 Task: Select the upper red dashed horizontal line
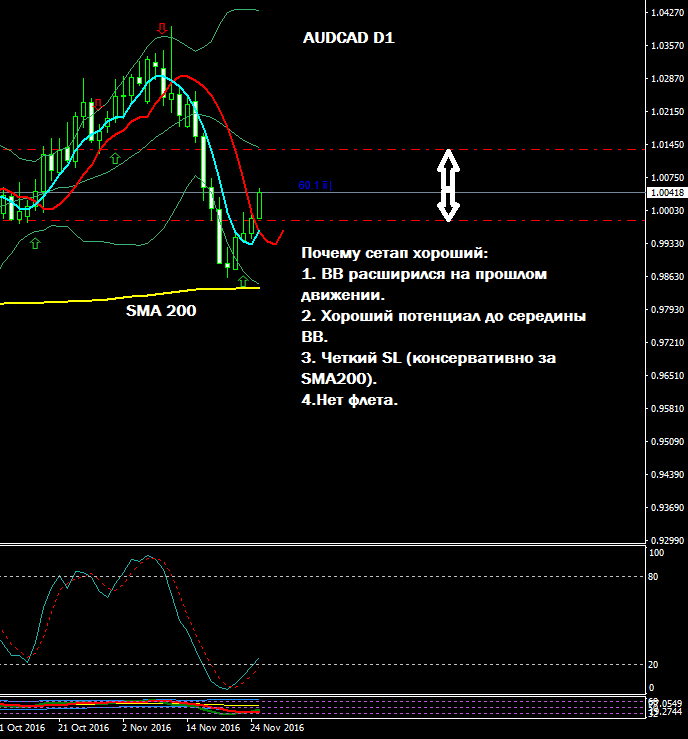322,150
